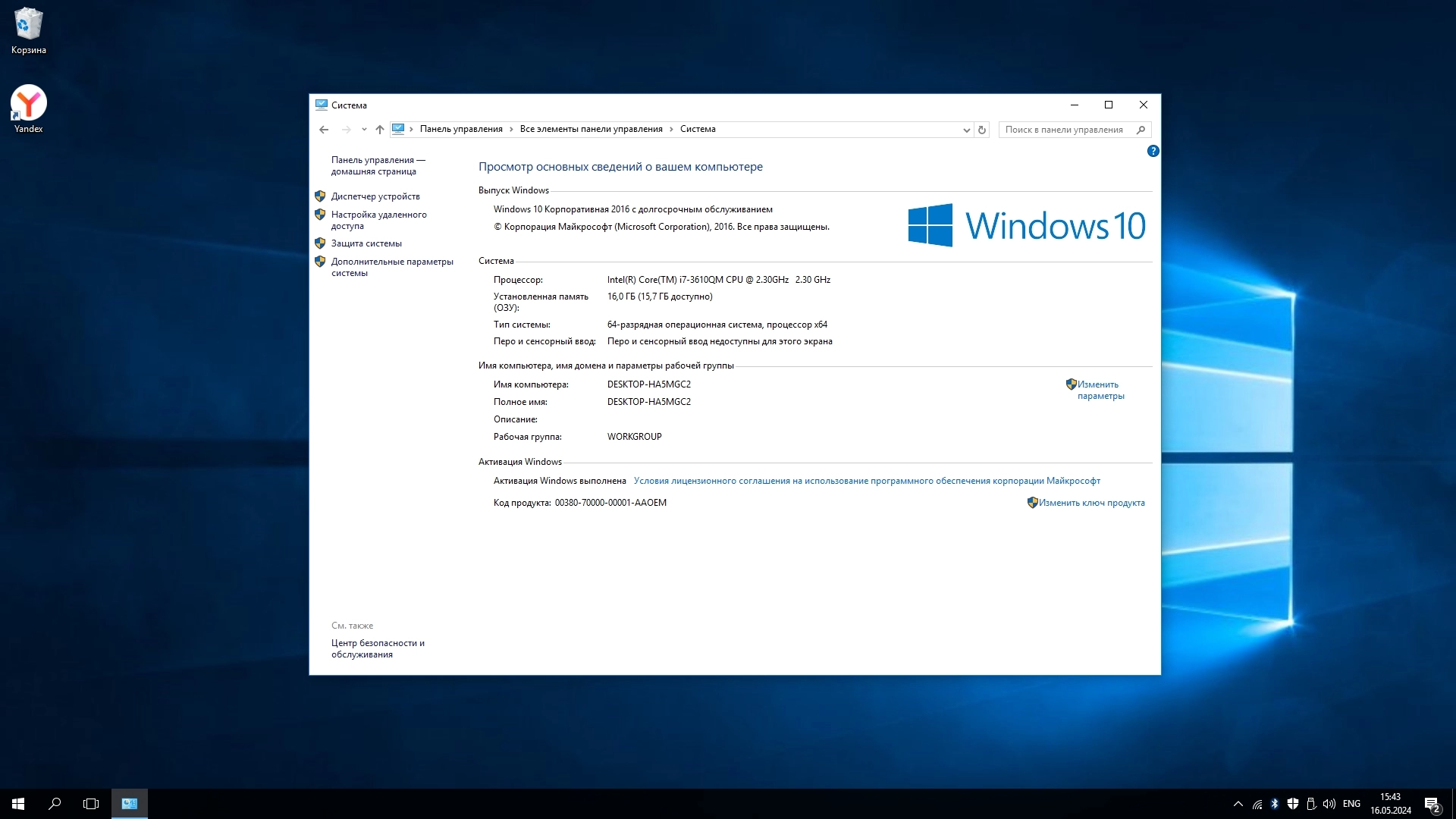Screen dimensions: 1456x819
Task: Show hidden tray icons chevron
Action: [1238, 804]
